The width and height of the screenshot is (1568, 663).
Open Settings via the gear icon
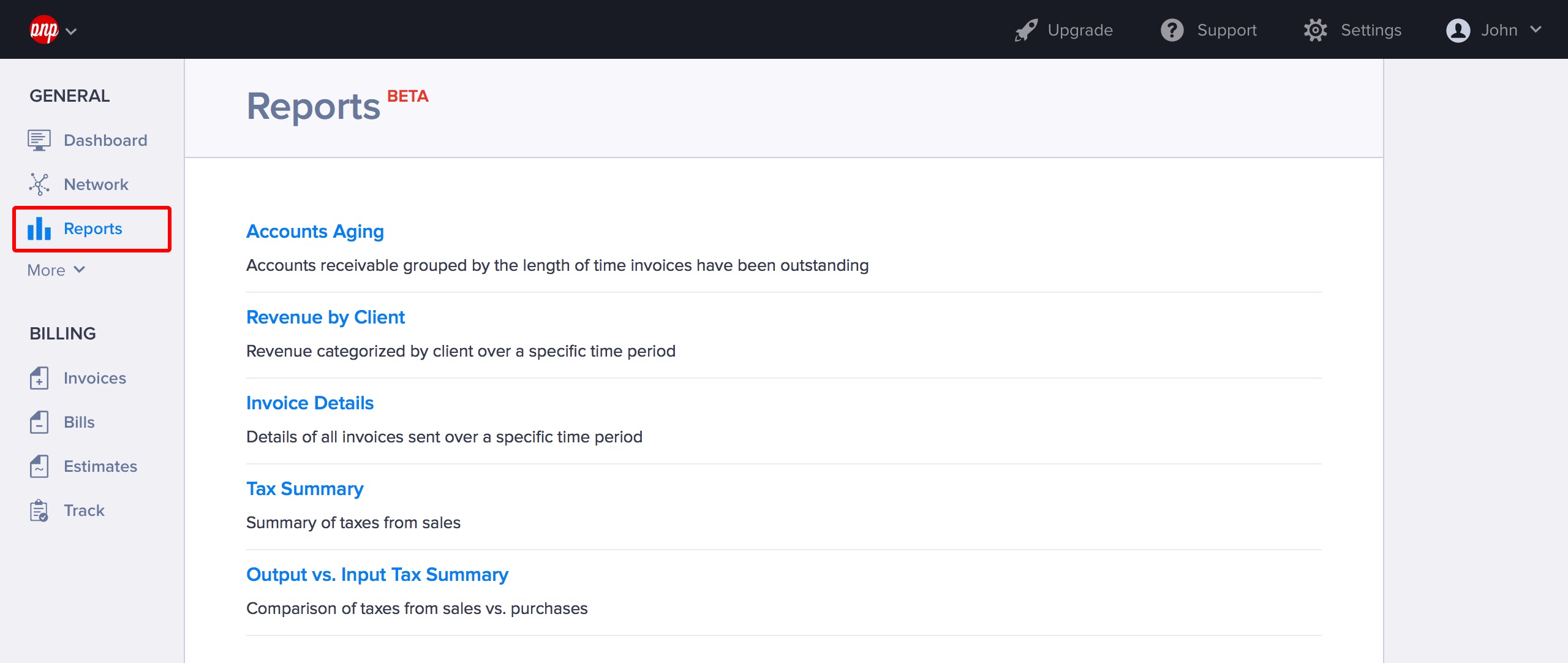(x=1315, y=30)
